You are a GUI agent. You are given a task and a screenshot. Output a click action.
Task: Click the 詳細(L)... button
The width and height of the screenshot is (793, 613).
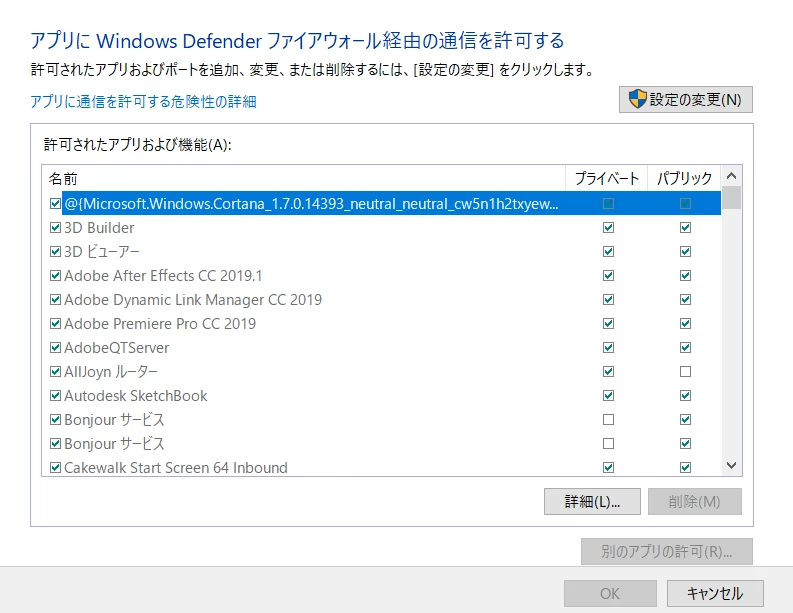click(592, 501)
